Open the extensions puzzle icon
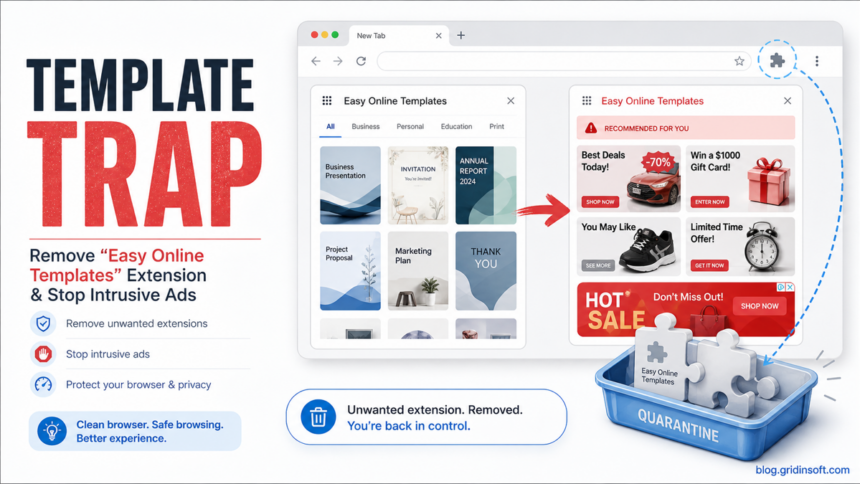Screen dimensions: 860x484 (x=777, y=60)
